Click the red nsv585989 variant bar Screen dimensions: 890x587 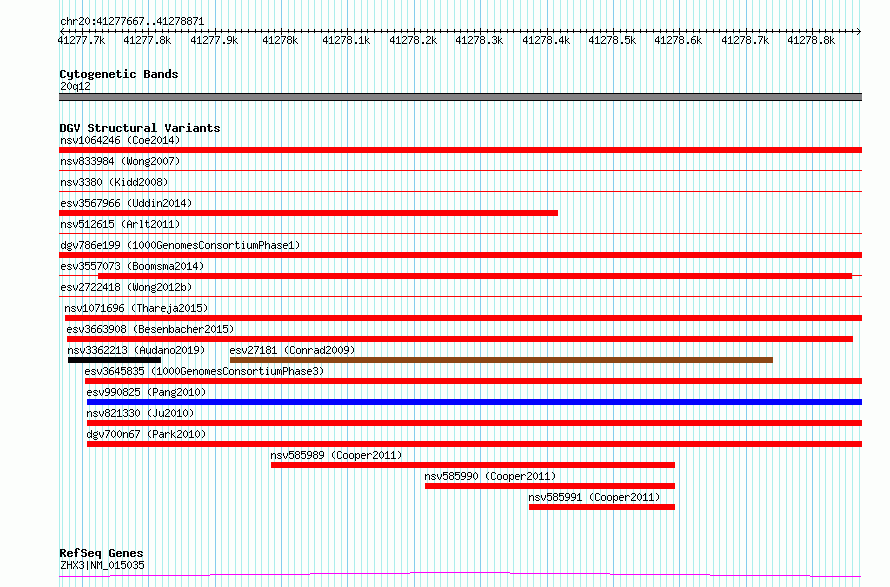tap(473, 465)
